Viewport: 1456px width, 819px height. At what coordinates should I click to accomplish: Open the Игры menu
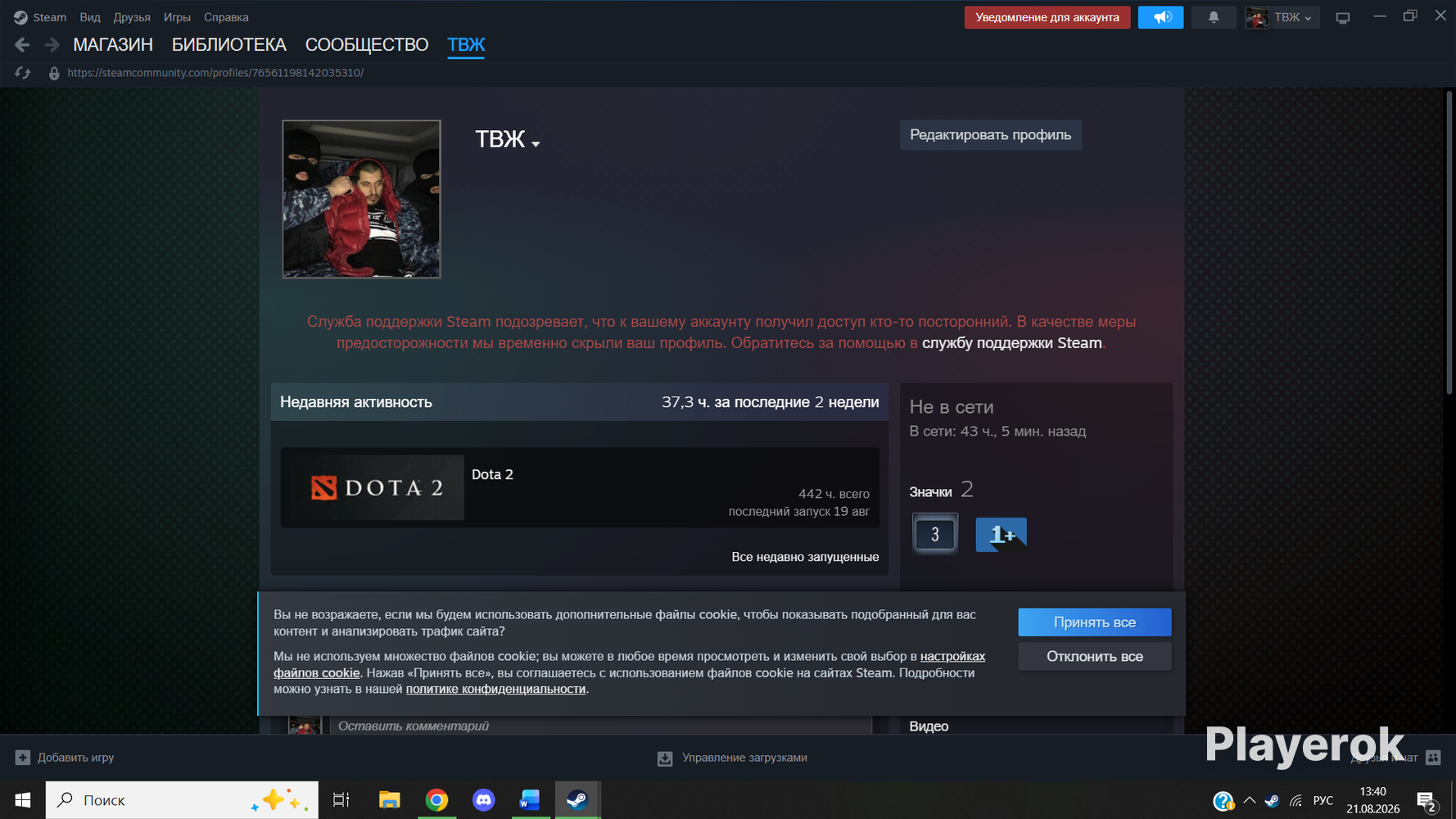click(x=177, y=17)
